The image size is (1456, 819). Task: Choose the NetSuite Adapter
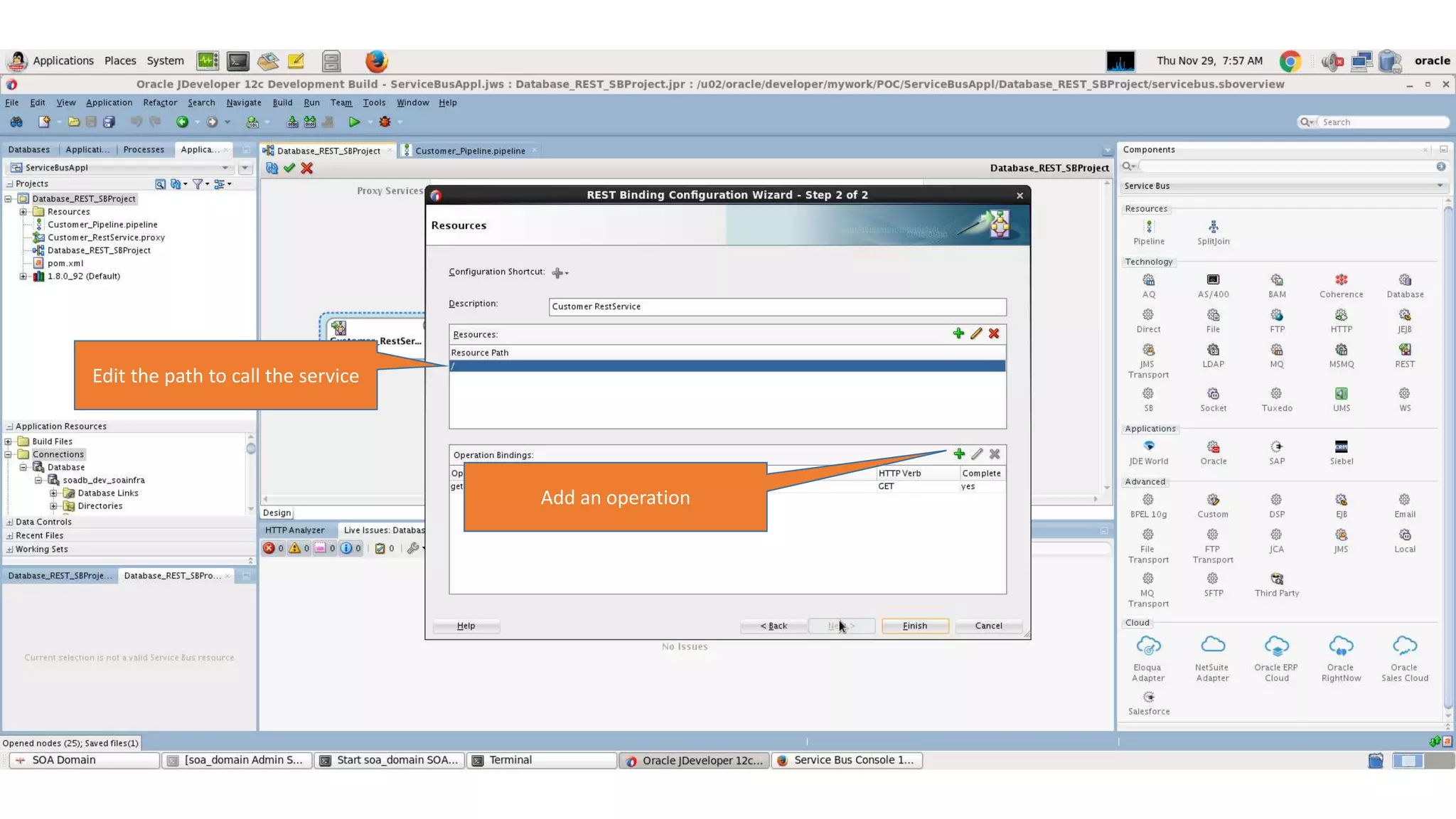(1212, 658)
